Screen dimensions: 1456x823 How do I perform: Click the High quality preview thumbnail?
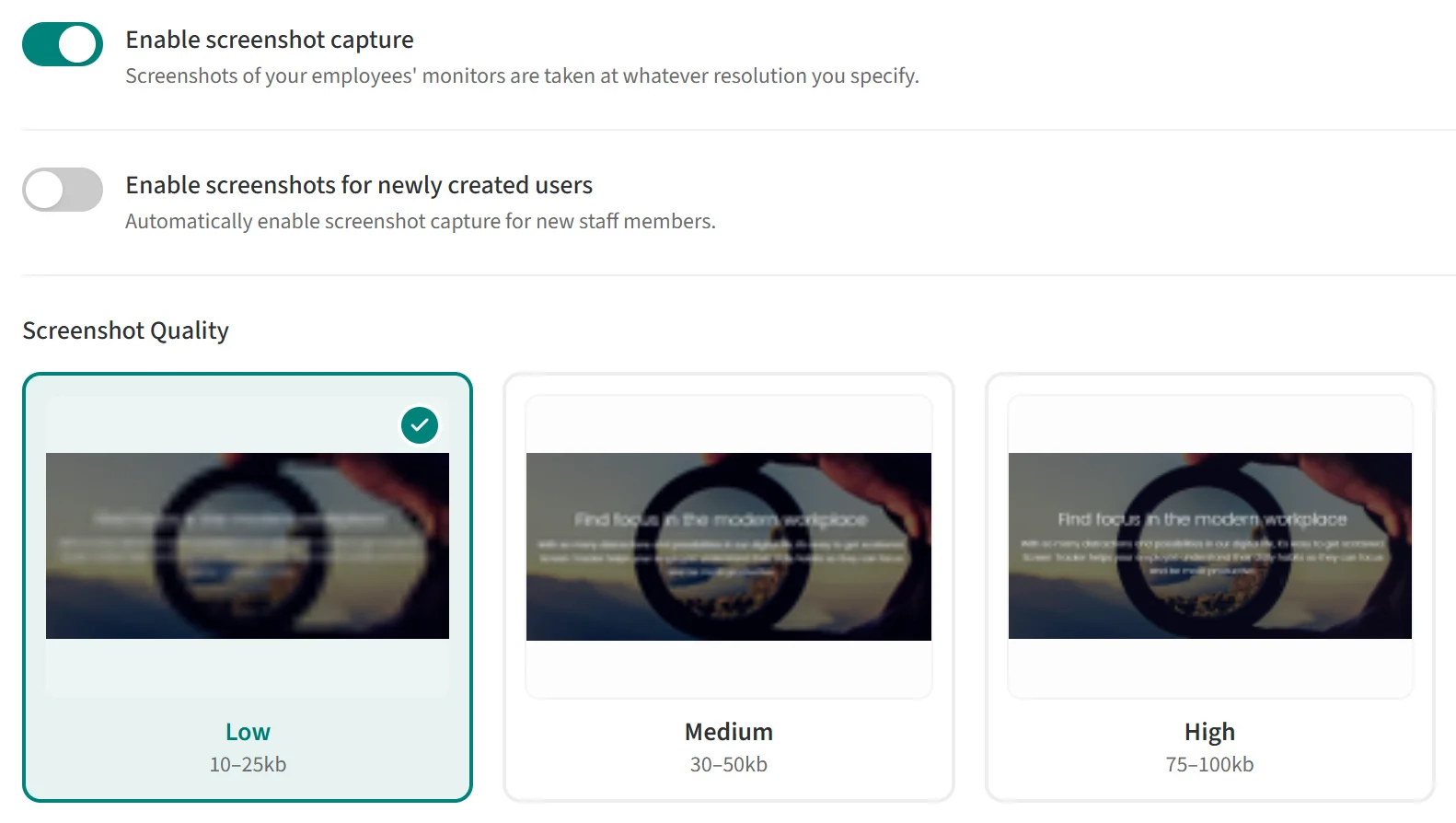point(1210,546)
